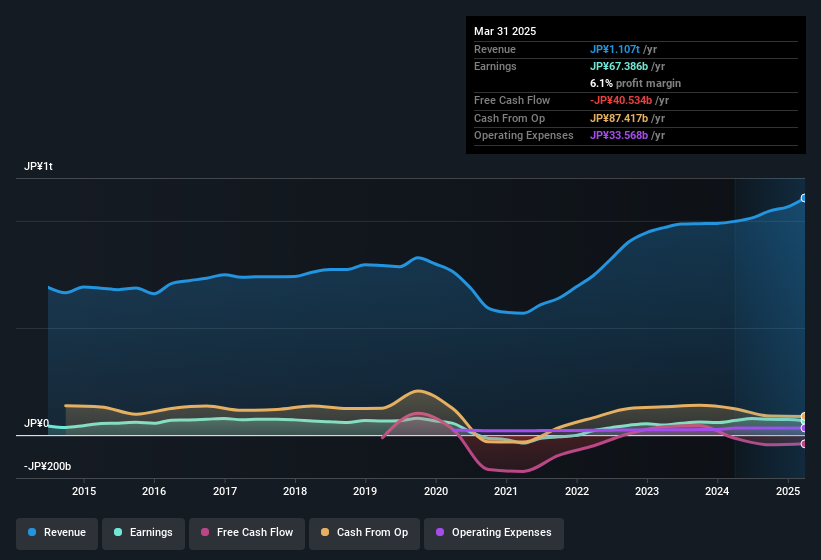Image resolution: width=821 pixels, height=560 pixels.
Task: Toggle the Earnings series legend button
Action: [x=143, y=533]
